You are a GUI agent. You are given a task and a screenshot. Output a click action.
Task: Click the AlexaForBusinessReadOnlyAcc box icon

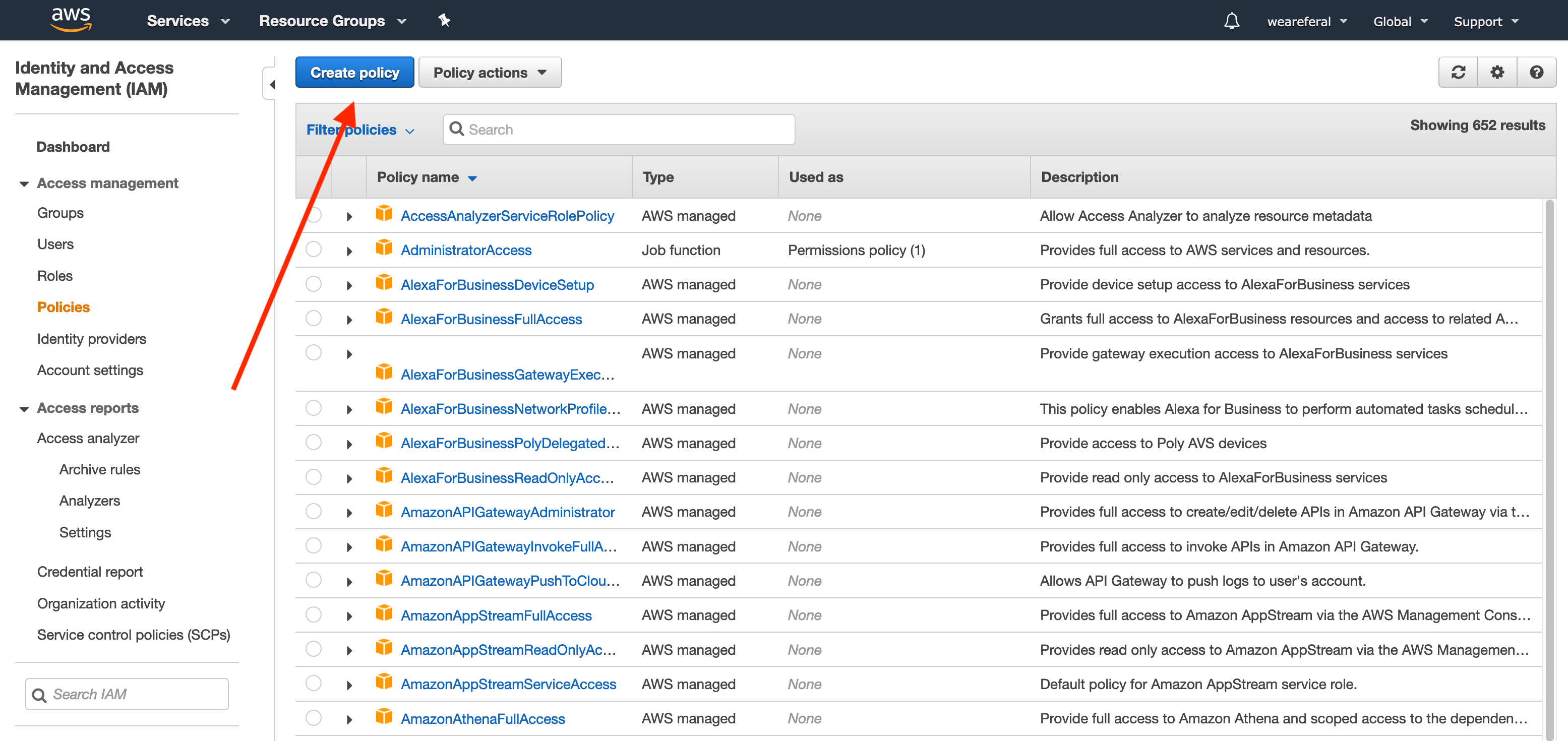tap(384, 475)
